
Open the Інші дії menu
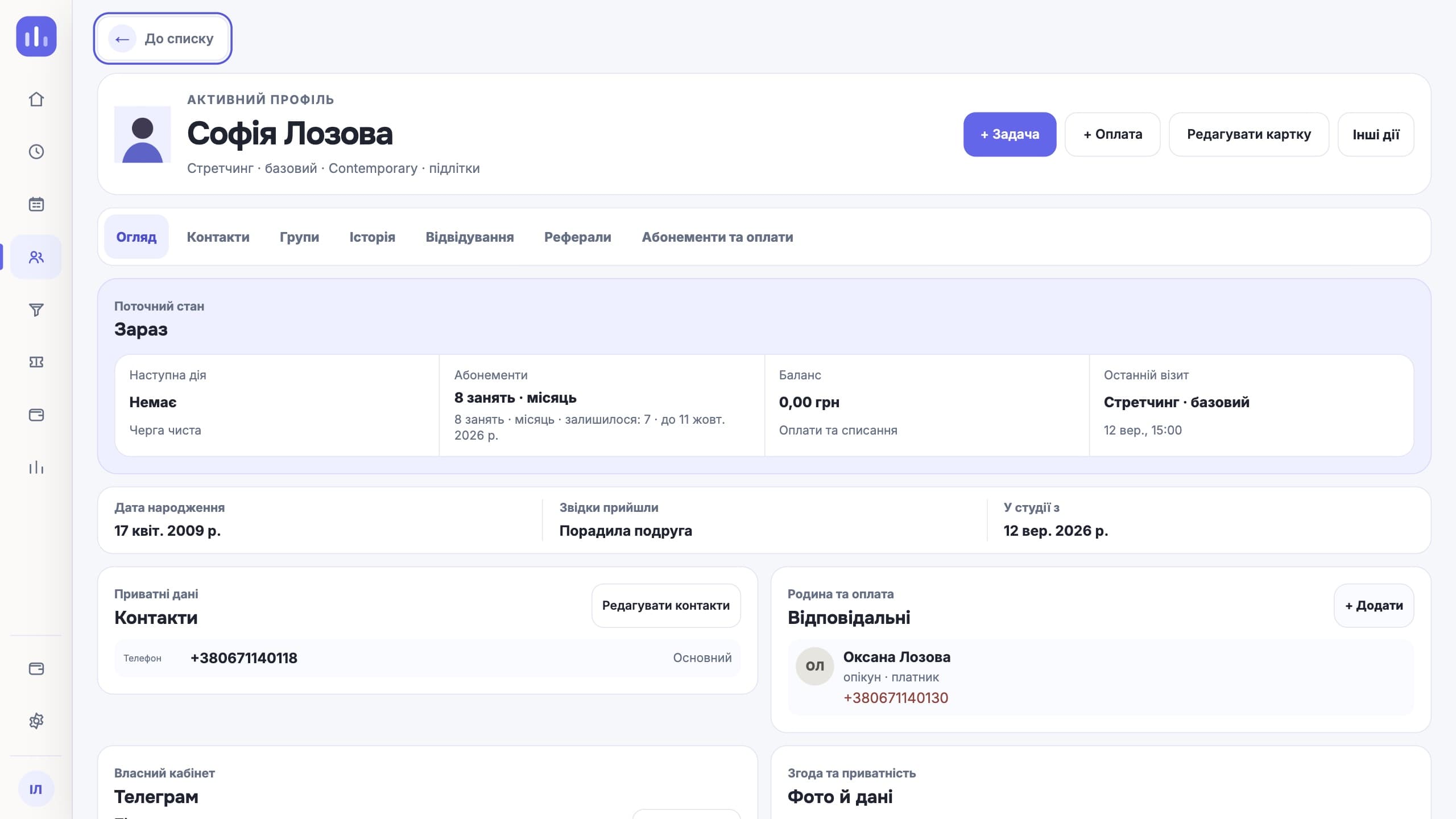[x=1376, y=134]
